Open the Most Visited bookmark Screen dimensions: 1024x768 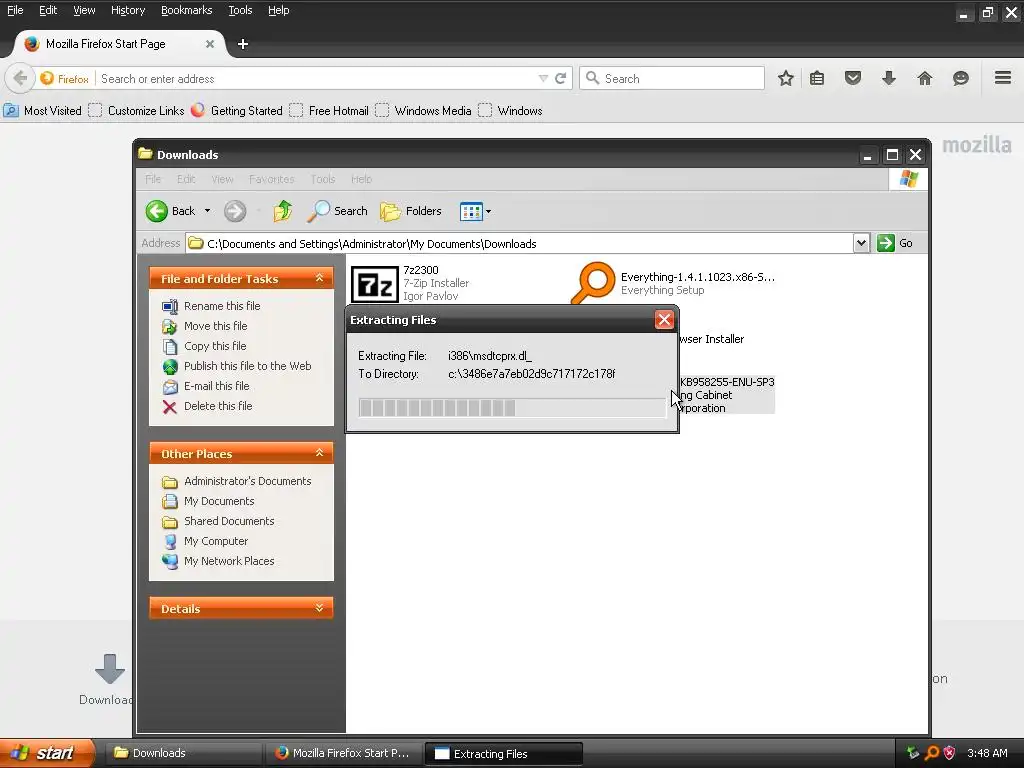click(x=43, y=110)
